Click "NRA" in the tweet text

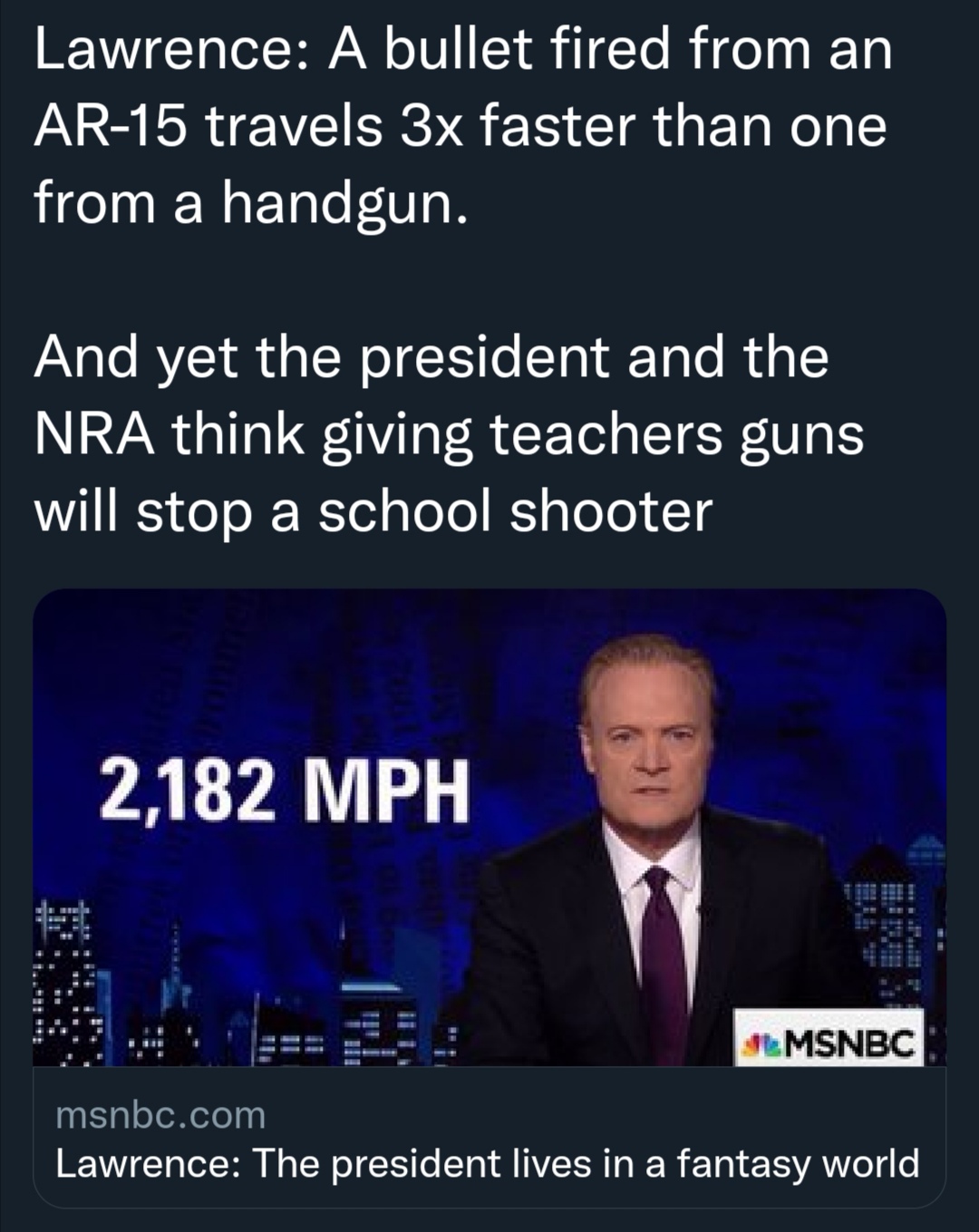93,435
